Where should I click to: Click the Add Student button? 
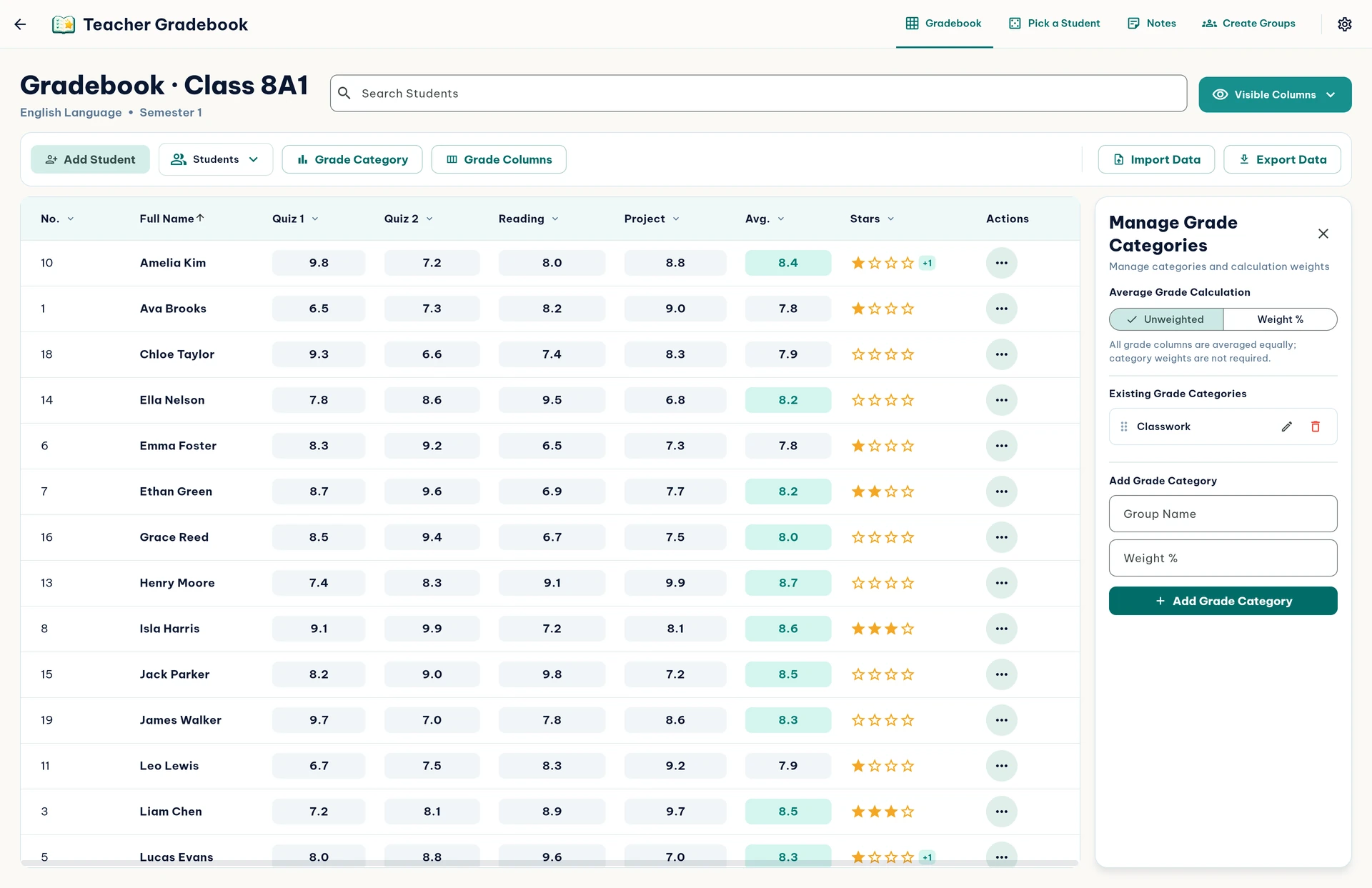[x=90, y=159]
